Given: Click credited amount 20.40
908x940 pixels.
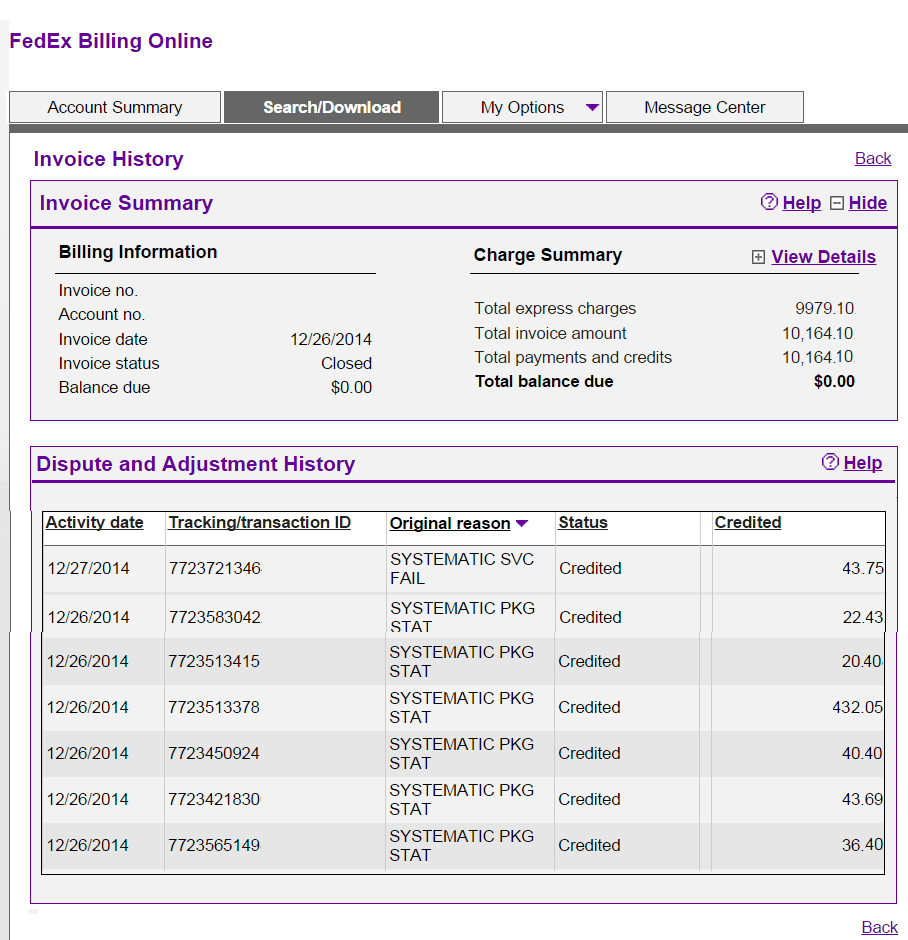Looking at the screenshot, I should (862, 661).
